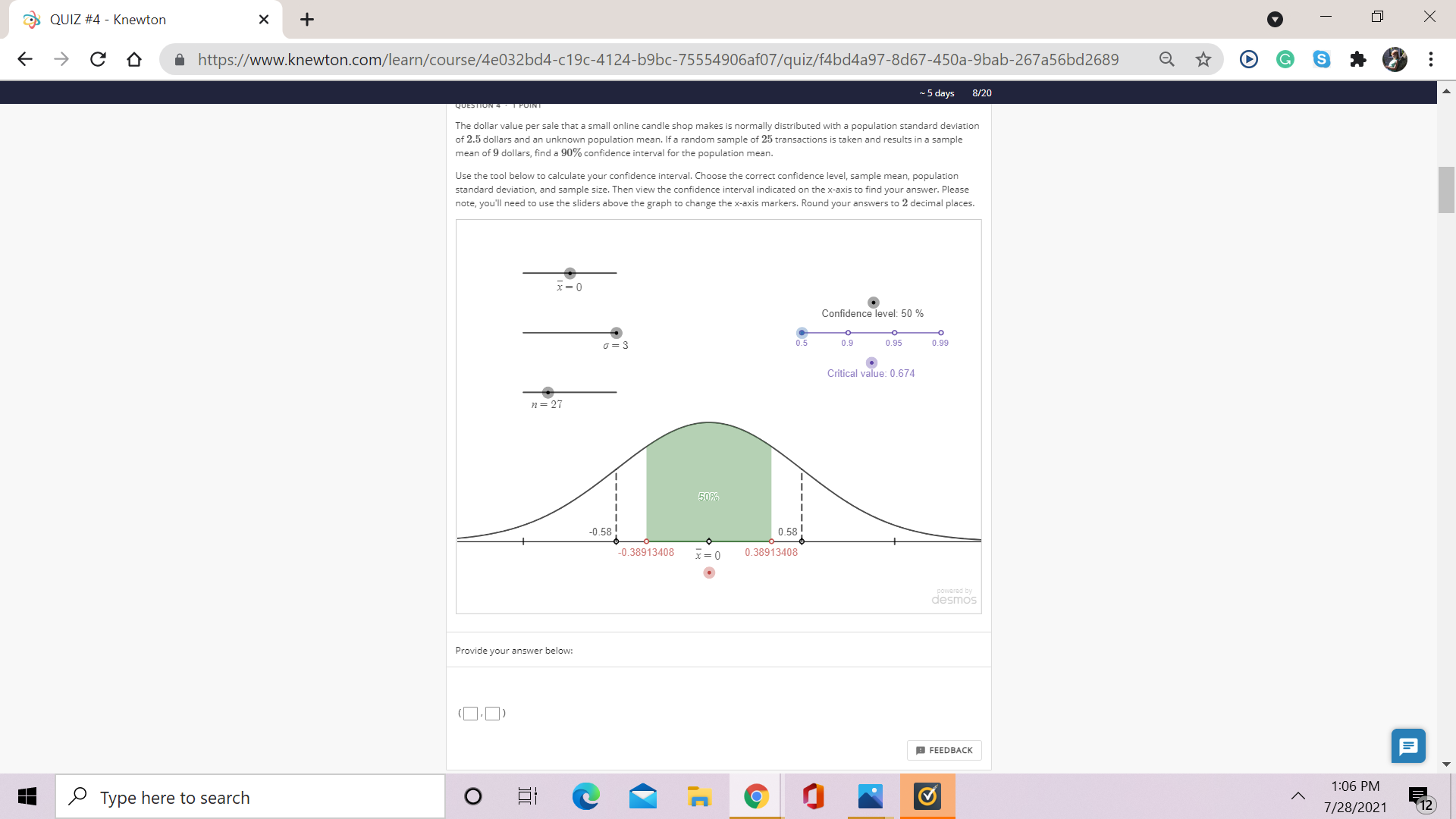Click the FEEDBACK button
The width and height of the screenshot is (1456, 819).
click(x=943, y=750)
